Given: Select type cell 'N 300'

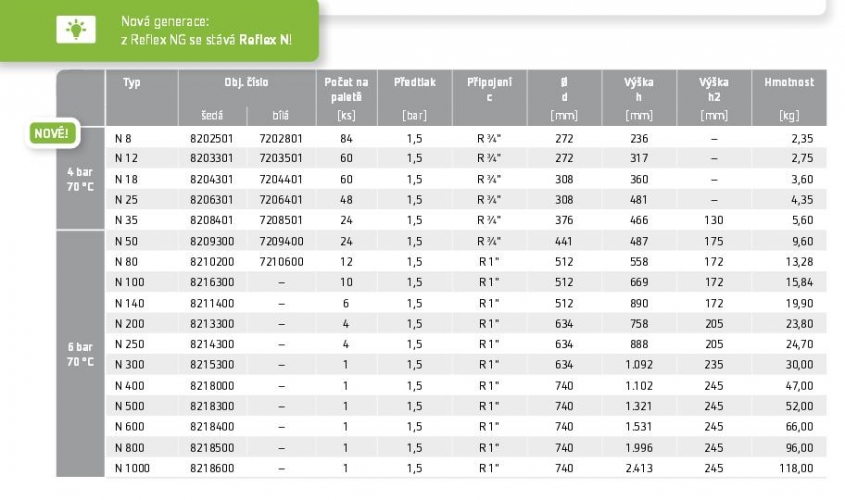Looking at the screenshot, I should 129,365.
